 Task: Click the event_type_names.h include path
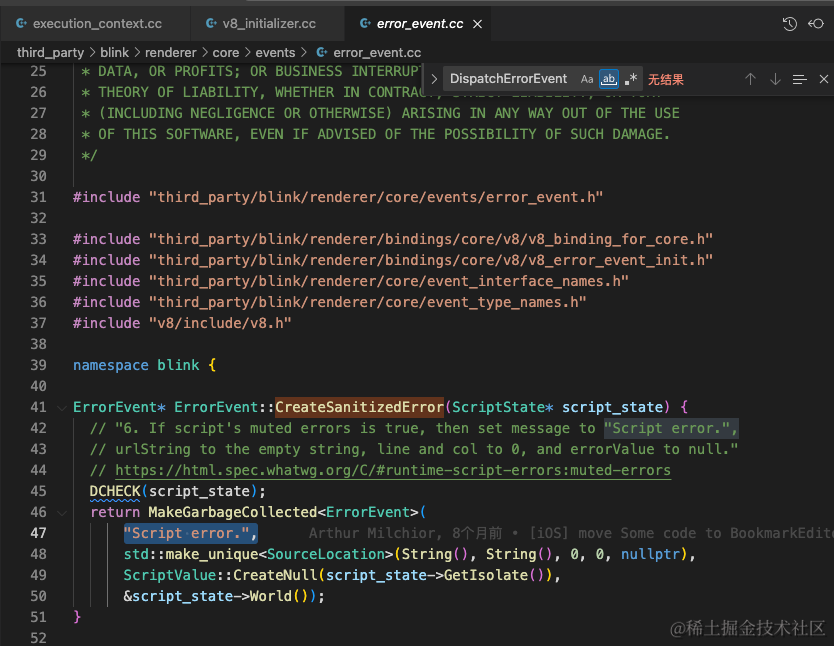pos(368,302)
